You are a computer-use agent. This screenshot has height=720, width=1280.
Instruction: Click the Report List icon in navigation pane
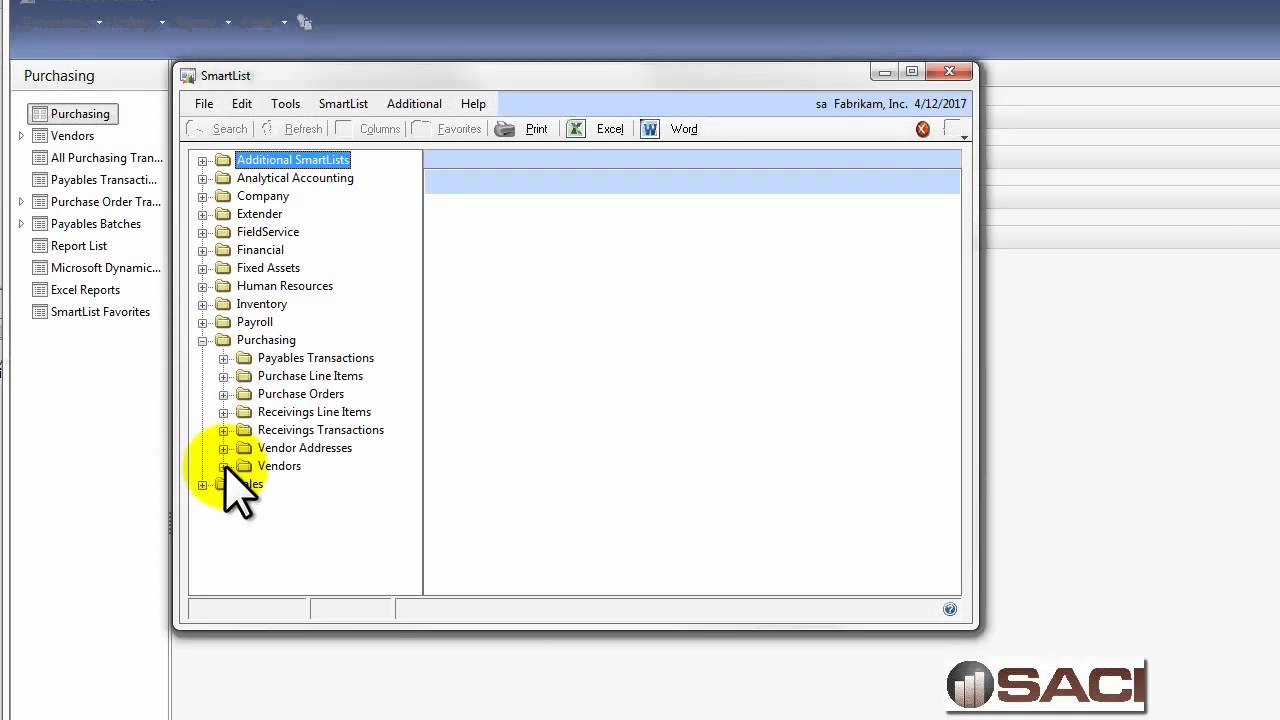click(40, 246)
